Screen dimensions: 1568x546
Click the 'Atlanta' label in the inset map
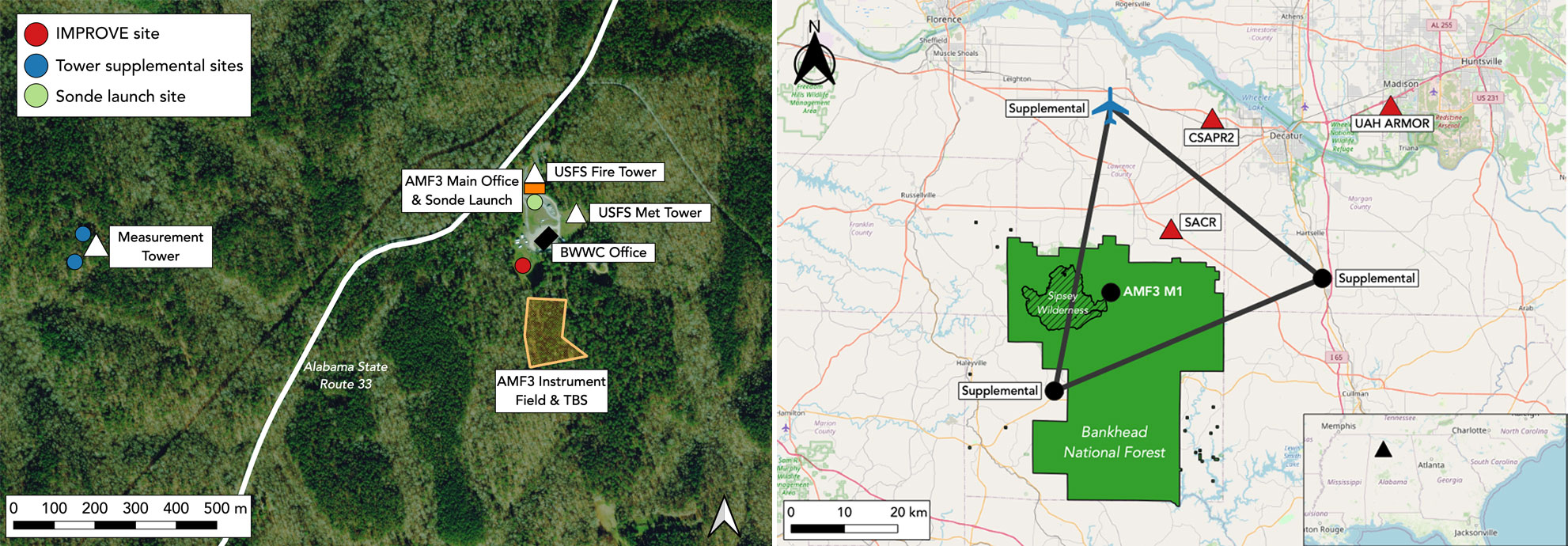tap(1431, 465)
